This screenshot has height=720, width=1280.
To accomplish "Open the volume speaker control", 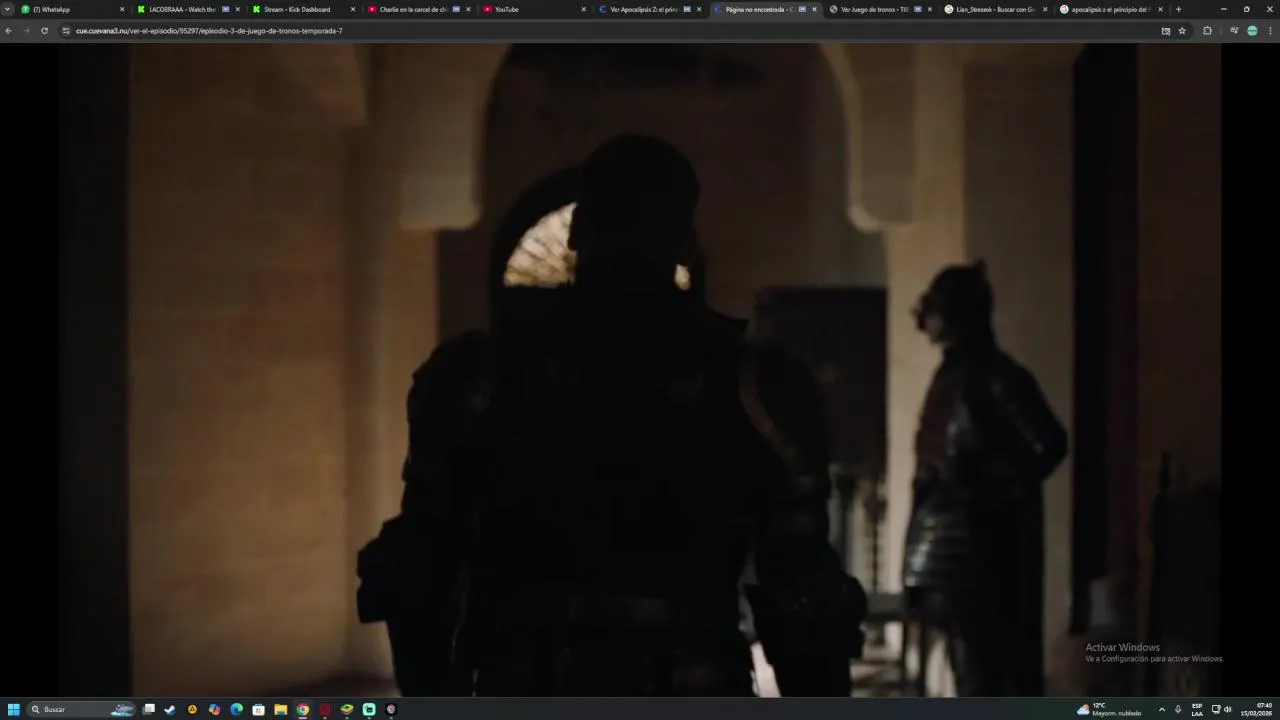I will click(x=1228, y=709).
